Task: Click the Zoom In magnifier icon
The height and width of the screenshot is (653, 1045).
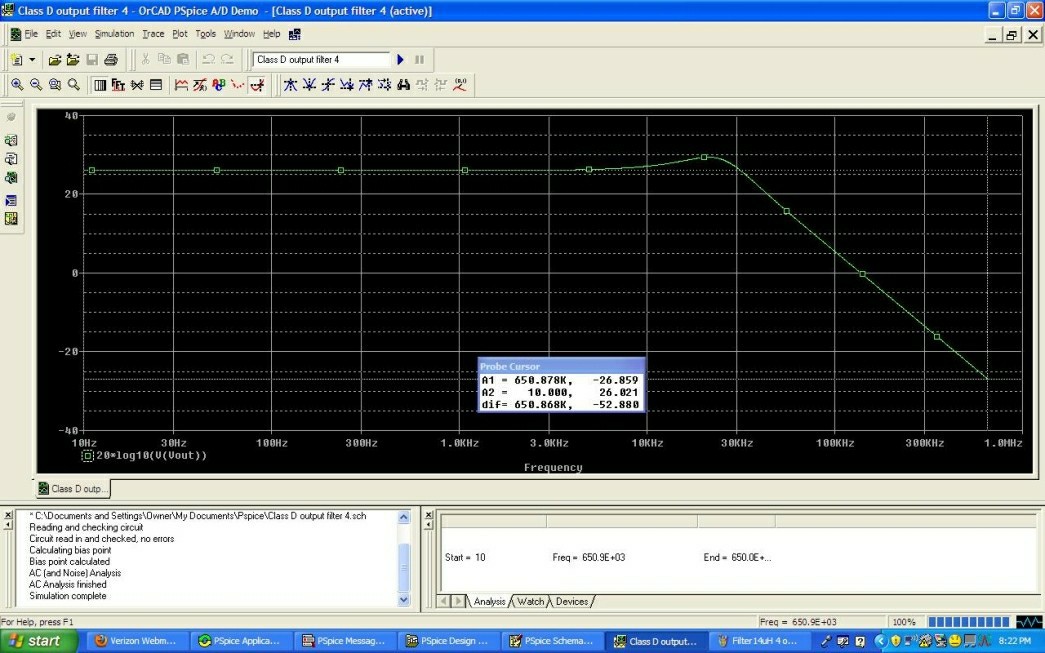Action: (17, 85)
